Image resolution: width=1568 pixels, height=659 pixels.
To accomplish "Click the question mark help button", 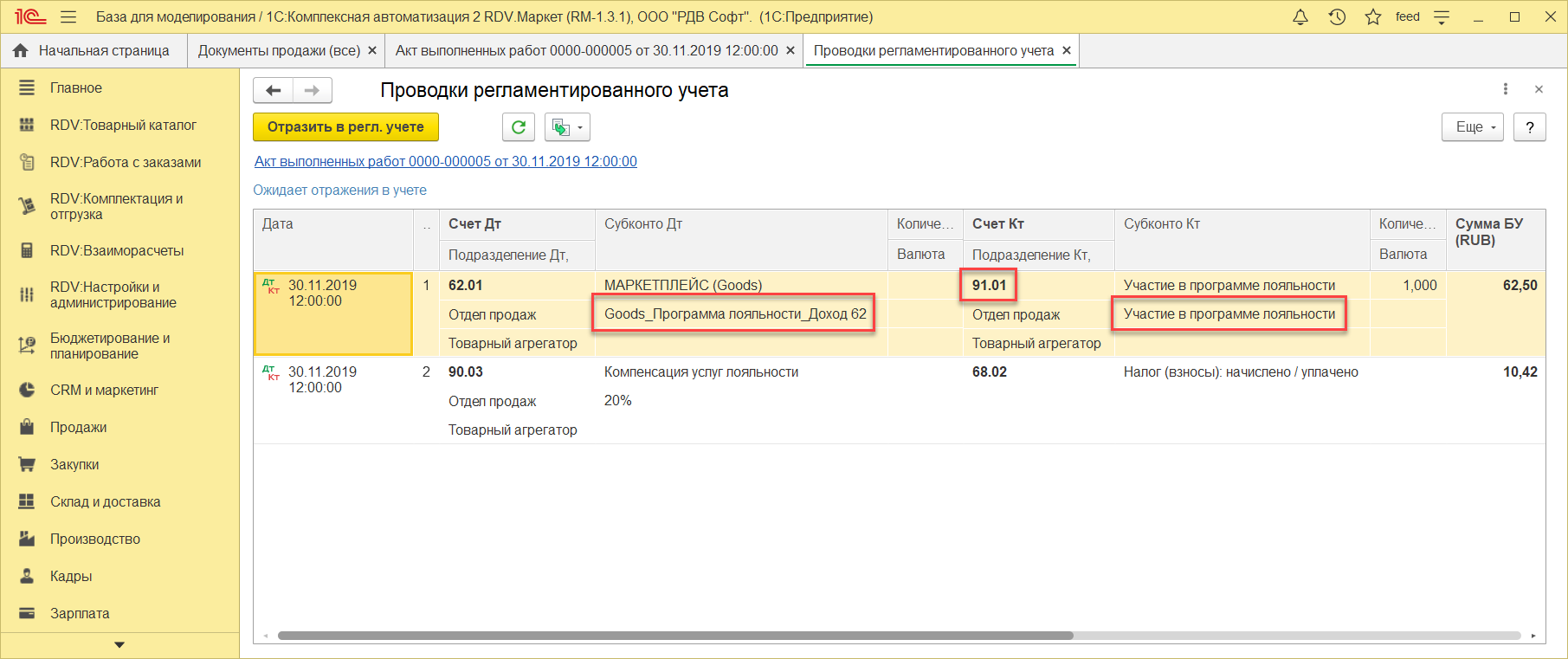I will coord(1529,127).
